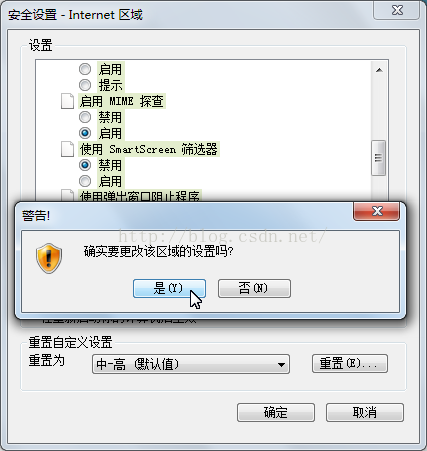The width and height of the screenshot is (427, 451).
Task: Click the SmartScreen filter document icon
Action: tap(67, 149)
